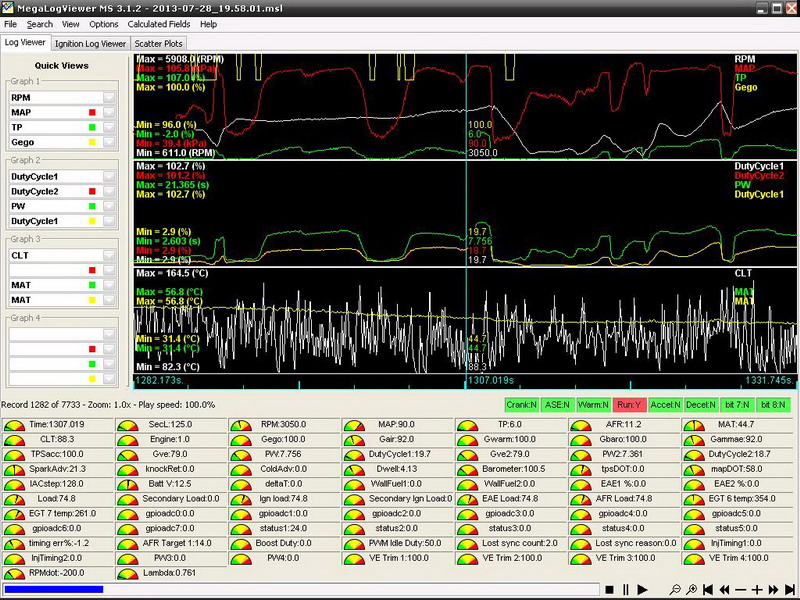Click the fast forward double-arrow icon
This screenshot has height=600, width=800.
coord(773,590)
